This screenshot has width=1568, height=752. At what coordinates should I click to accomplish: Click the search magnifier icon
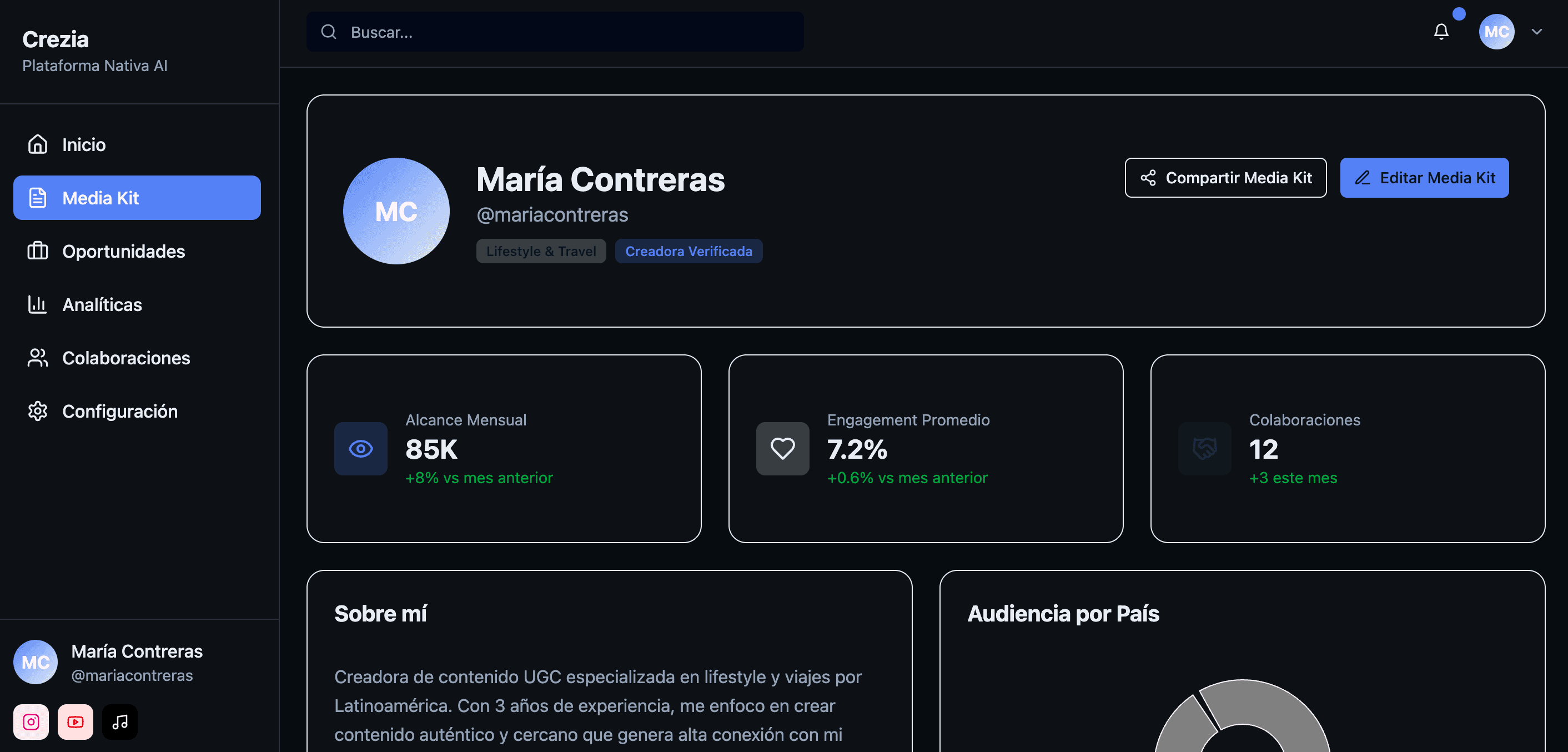tap(329, 32)
